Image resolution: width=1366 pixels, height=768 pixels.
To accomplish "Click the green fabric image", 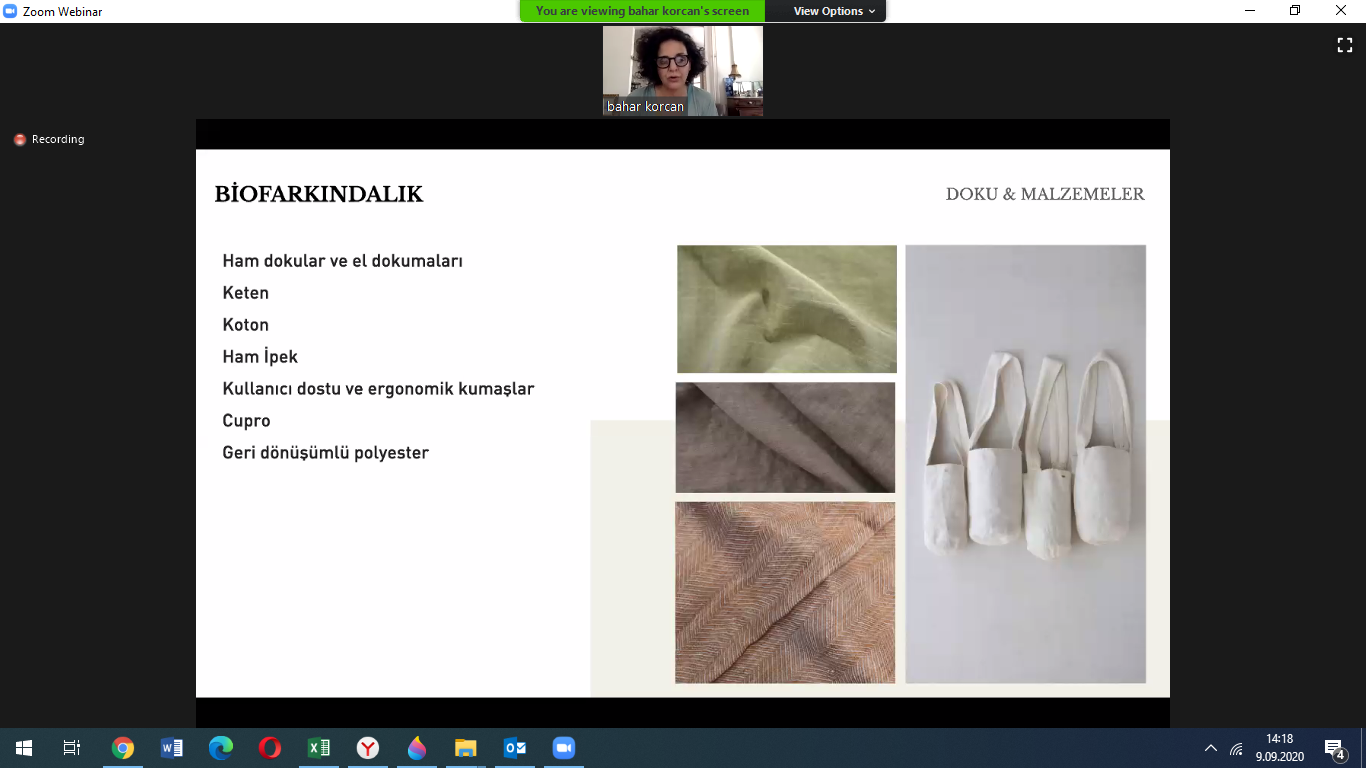I will point(787,309).
